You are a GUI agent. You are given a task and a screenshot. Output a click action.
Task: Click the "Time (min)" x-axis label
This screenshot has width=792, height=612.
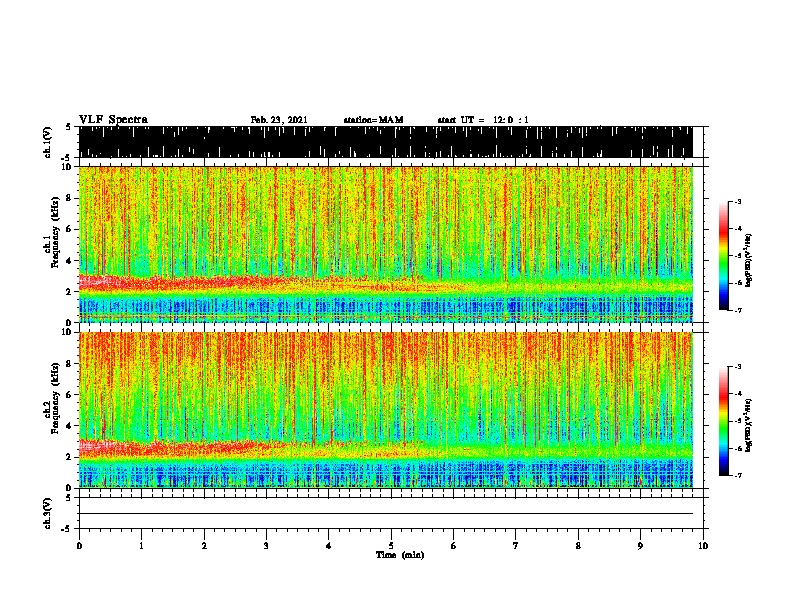(400, 555)
